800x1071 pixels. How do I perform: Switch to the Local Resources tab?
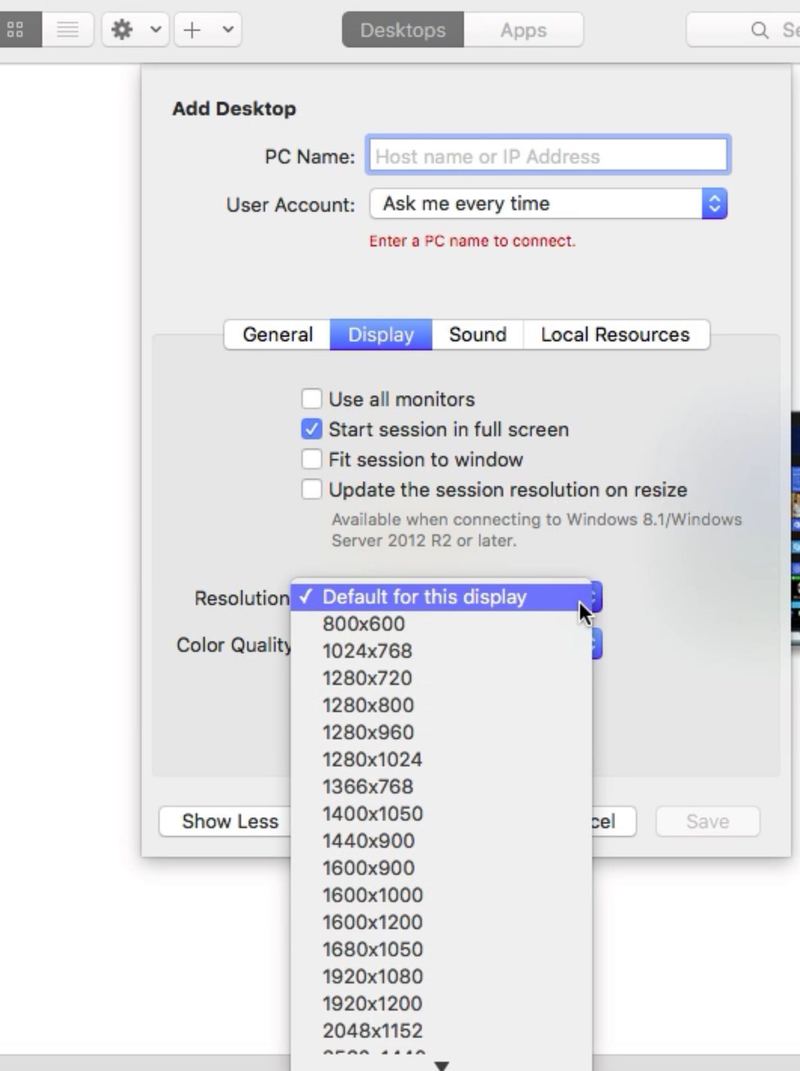coord(617,334)
